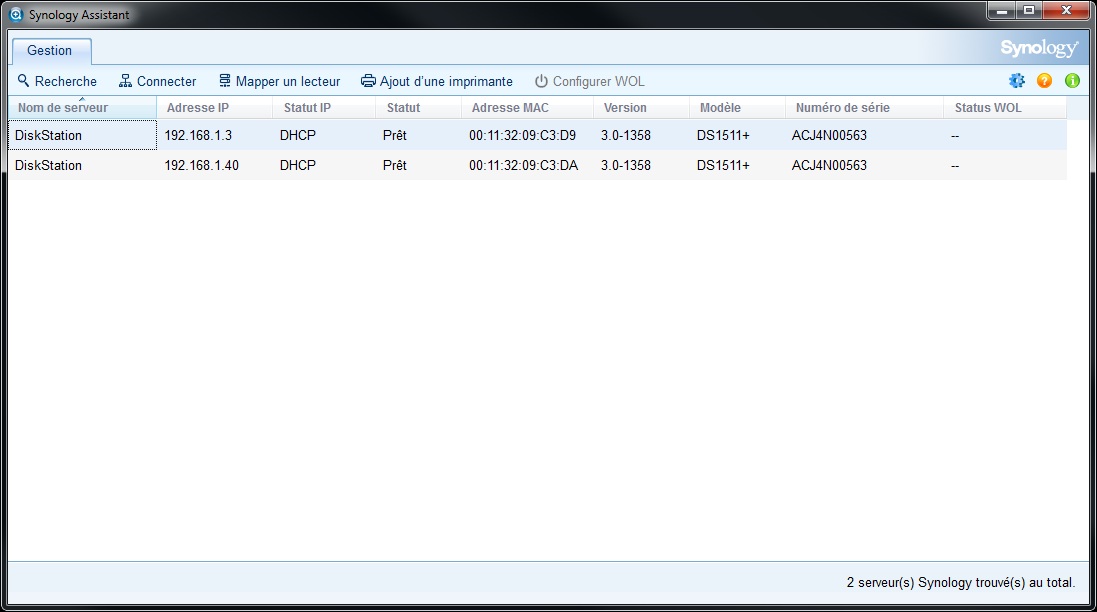Click MAC address 00:11:32:09:C3:D9
1097x612 pixels.
tap(523, 135)
